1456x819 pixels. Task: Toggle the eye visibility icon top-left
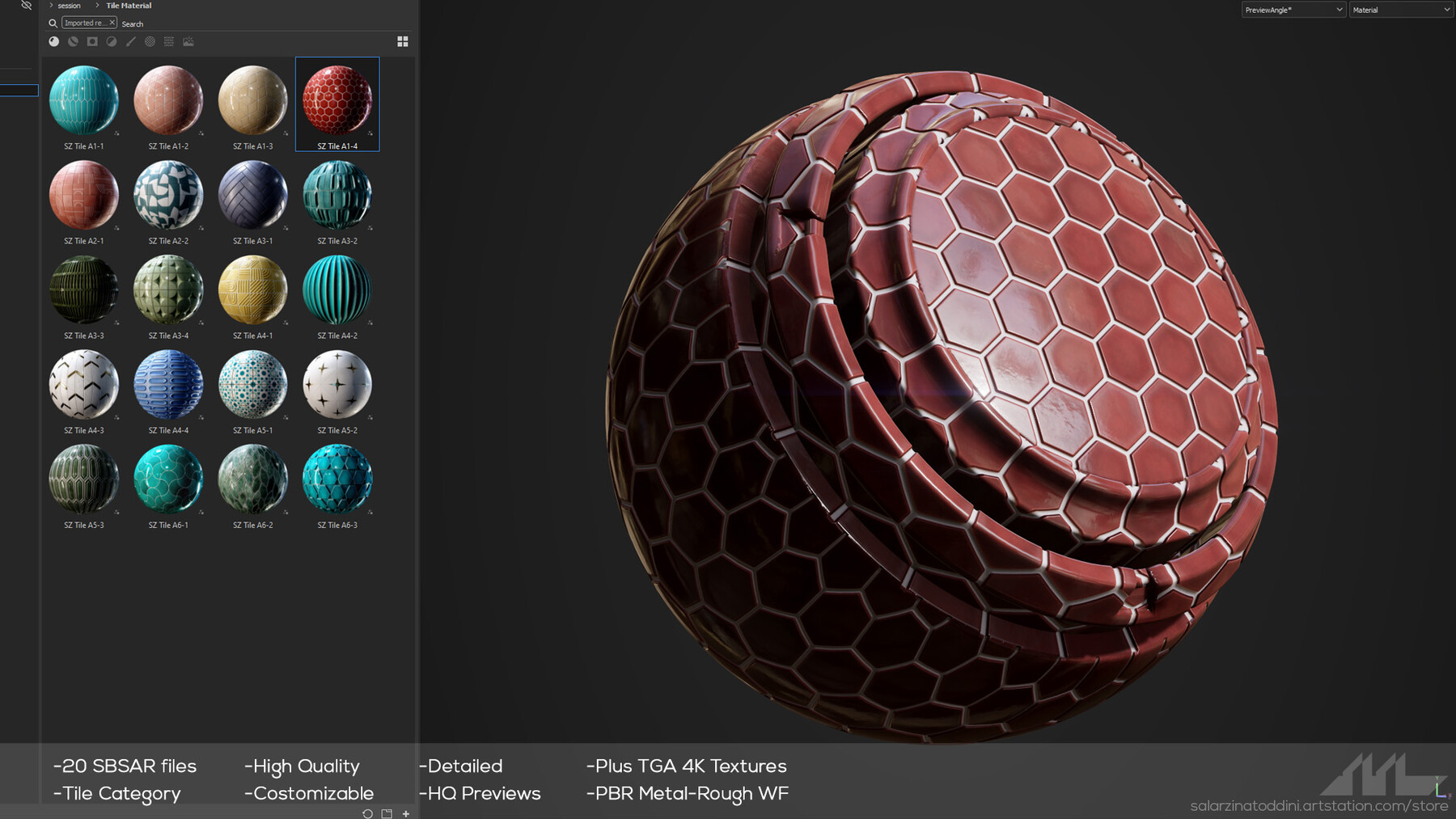[x=26, y=6]
